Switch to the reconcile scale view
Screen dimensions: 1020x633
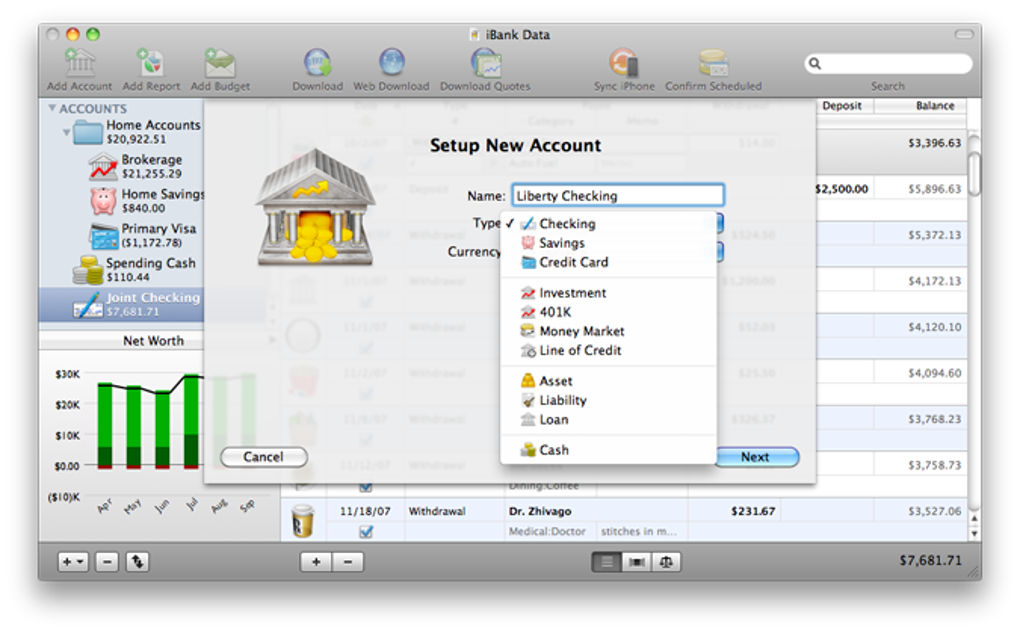point(666,561)
